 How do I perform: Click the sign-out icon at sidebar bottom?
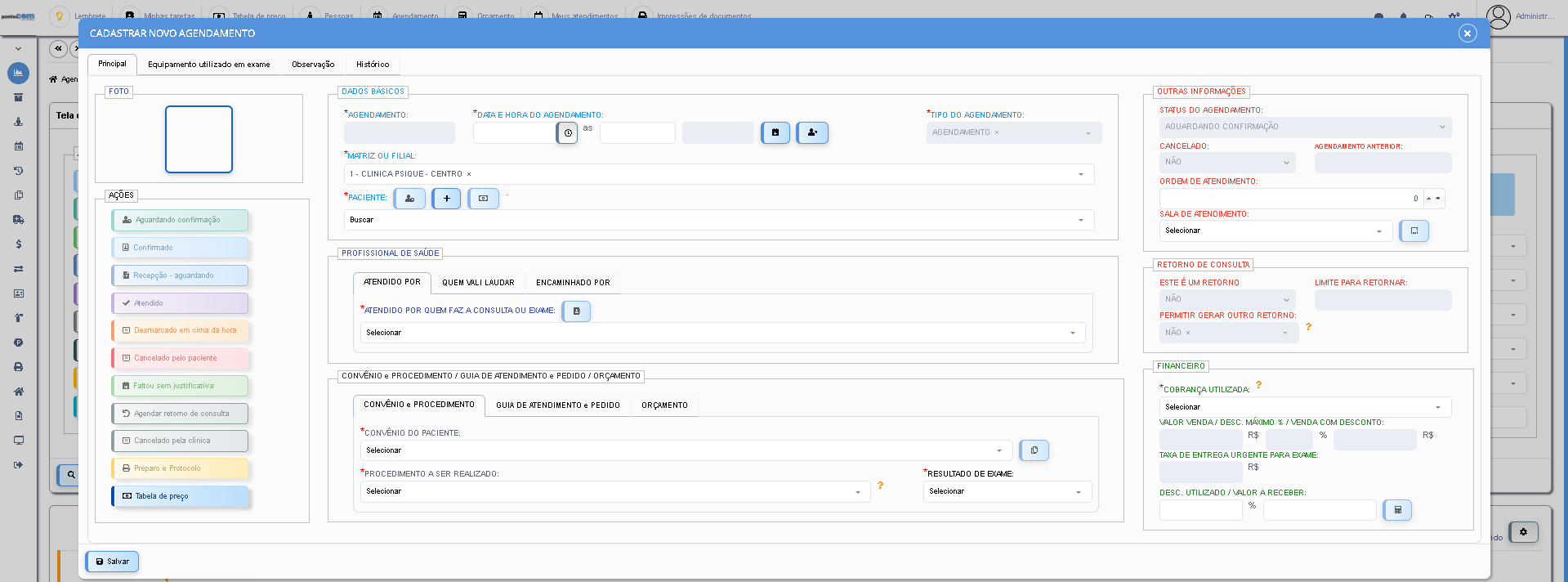[x=18, y=465]
